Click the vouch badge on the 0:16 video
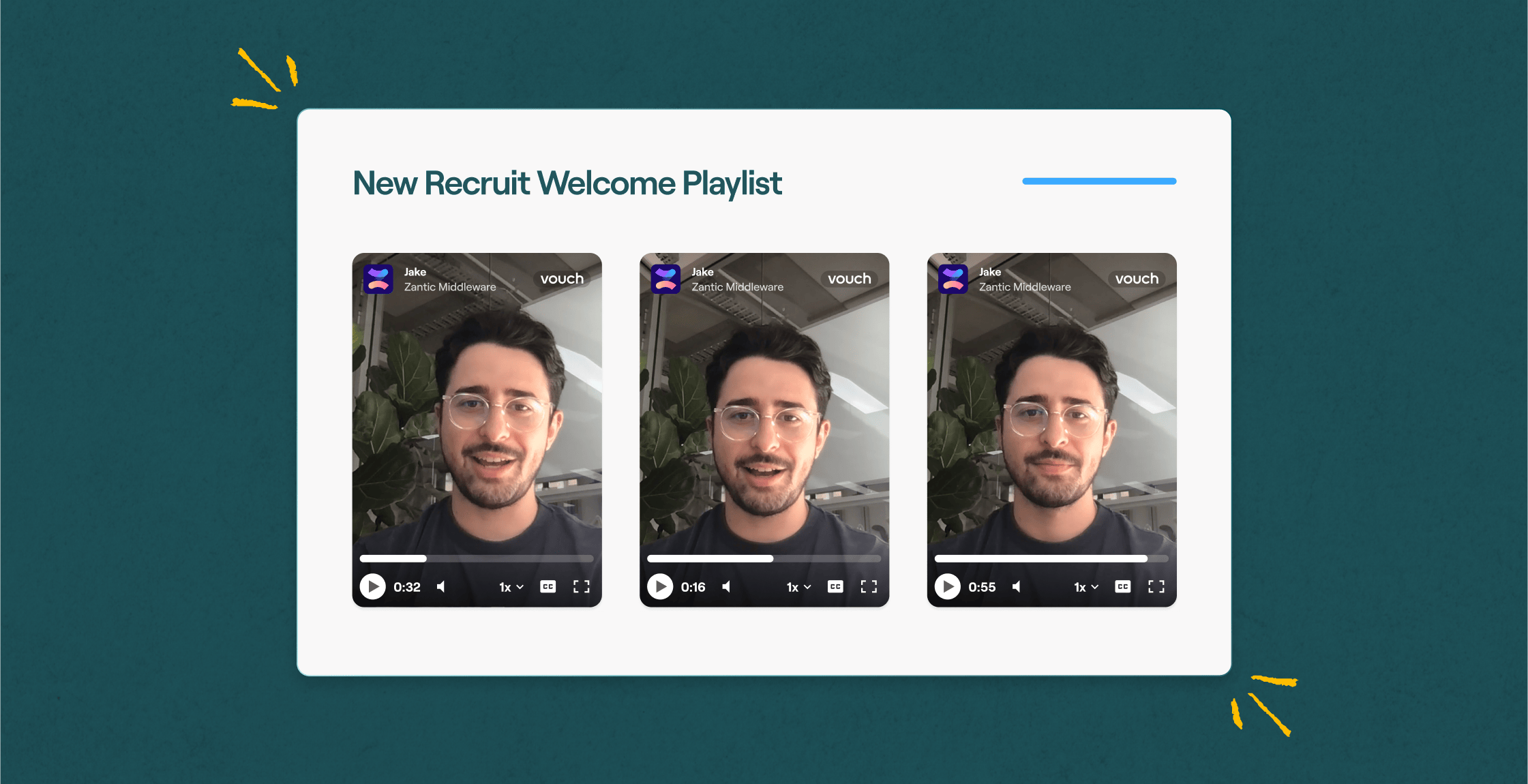Viewport: 1528px width, 784px height. point(850,278)
